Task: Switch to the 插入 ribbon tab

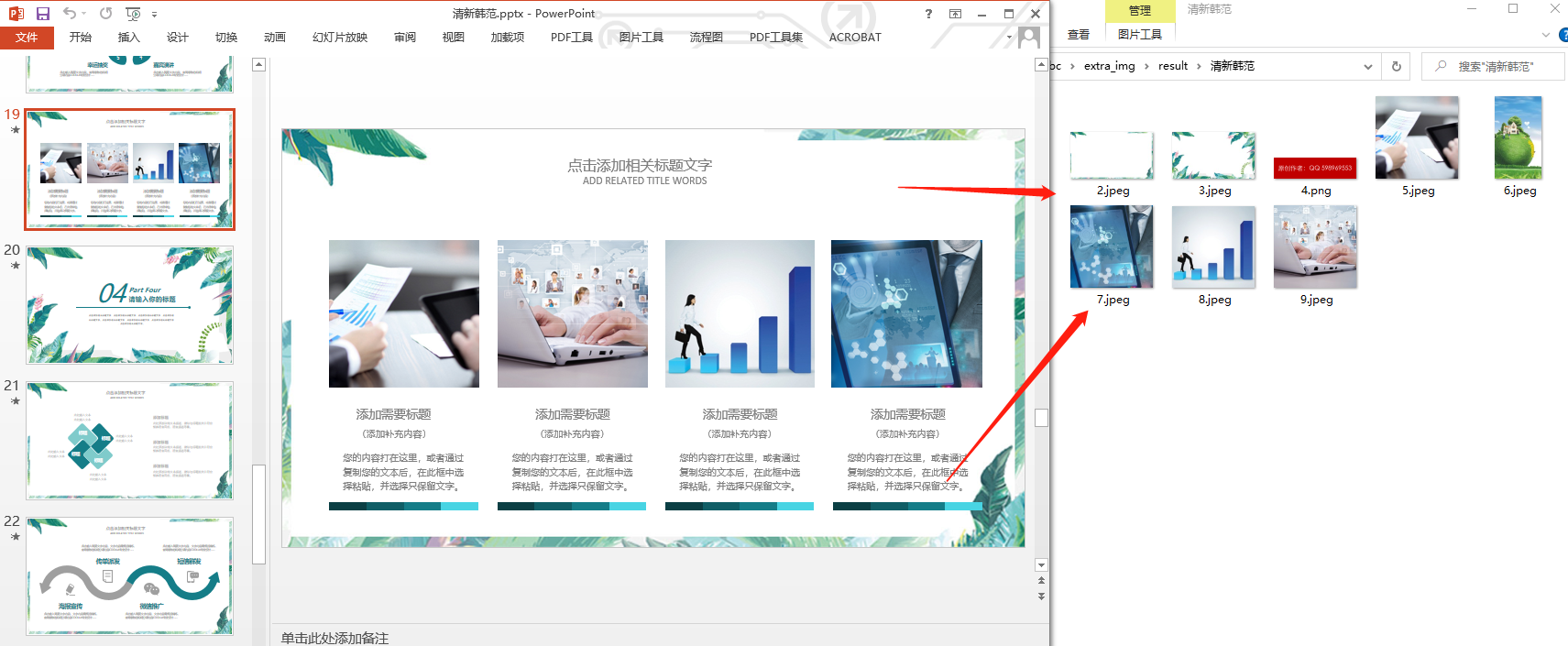Action: tap(129, 38)
